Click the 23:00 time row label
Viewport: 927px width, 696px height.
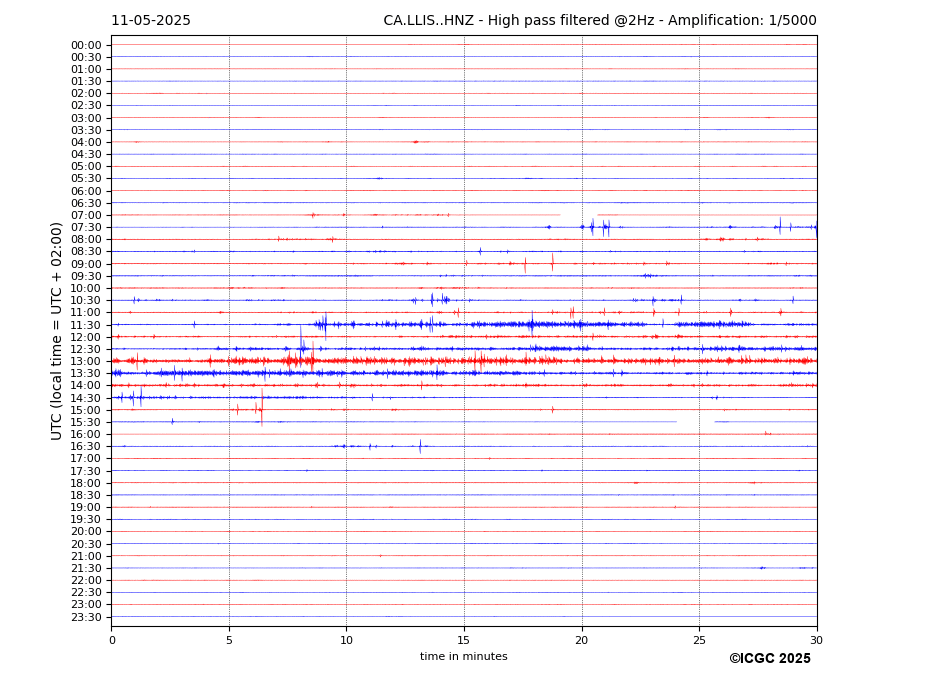pos(86,605)
